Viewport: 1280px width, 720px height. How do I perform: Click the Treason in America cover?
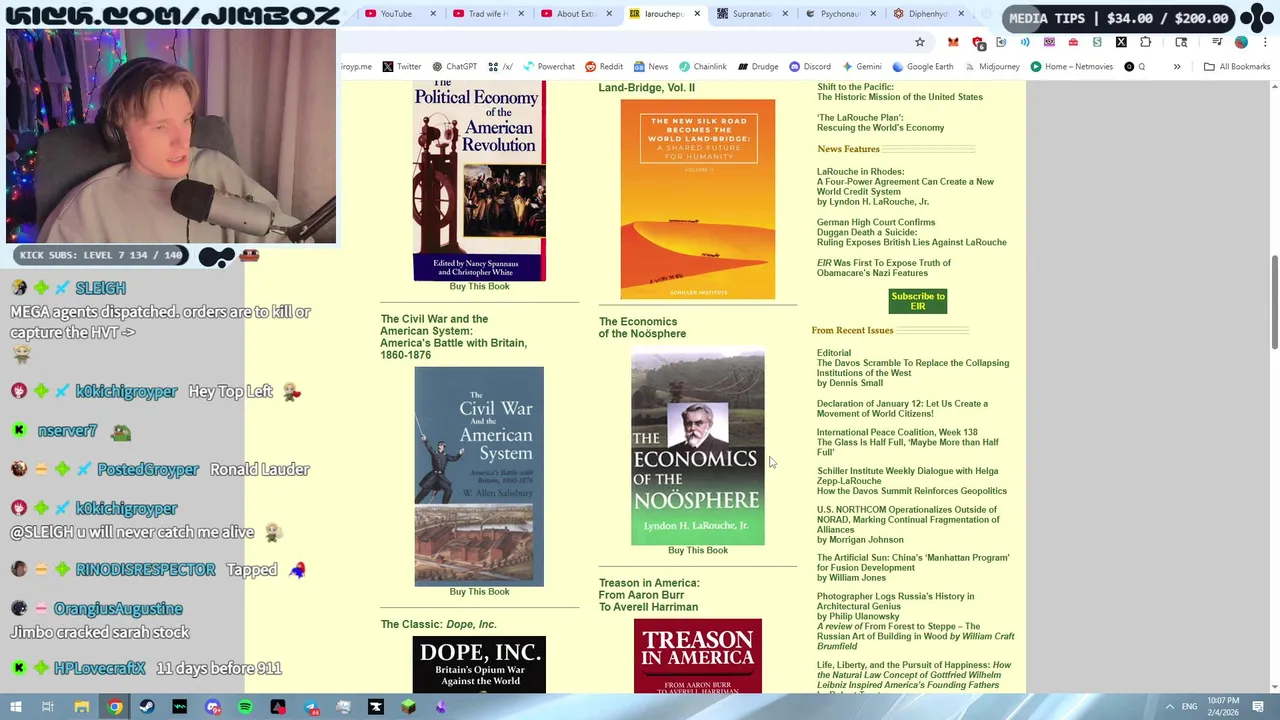point(697,656)
